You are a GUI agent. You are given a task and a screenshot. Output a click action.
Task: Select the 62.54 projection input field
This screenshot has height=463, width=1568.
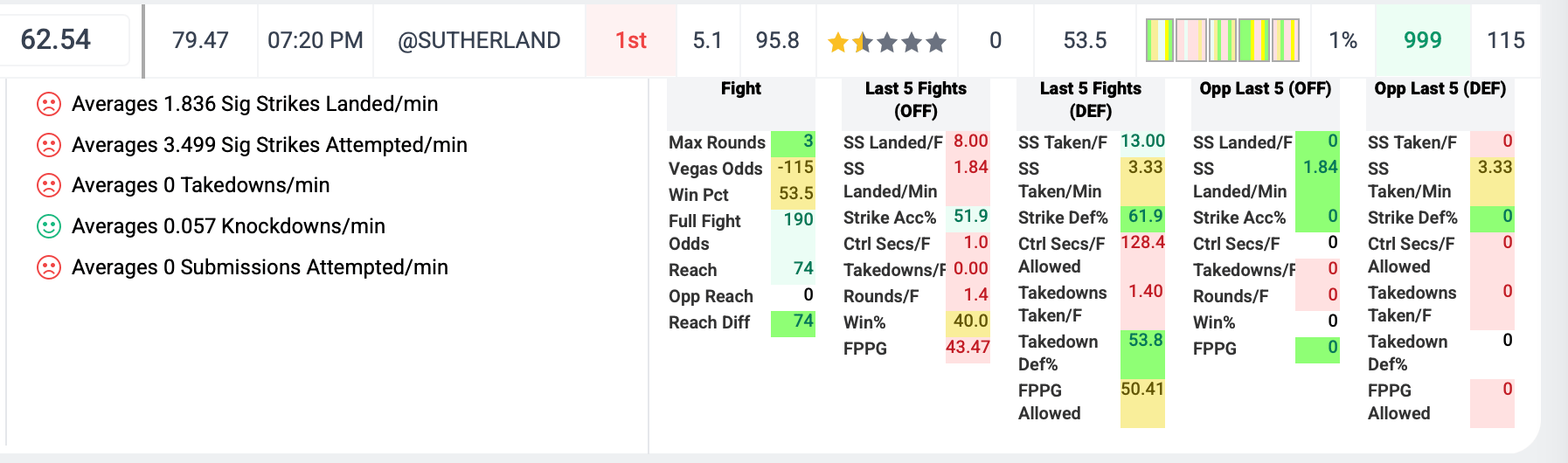click(x=63, y=39)
